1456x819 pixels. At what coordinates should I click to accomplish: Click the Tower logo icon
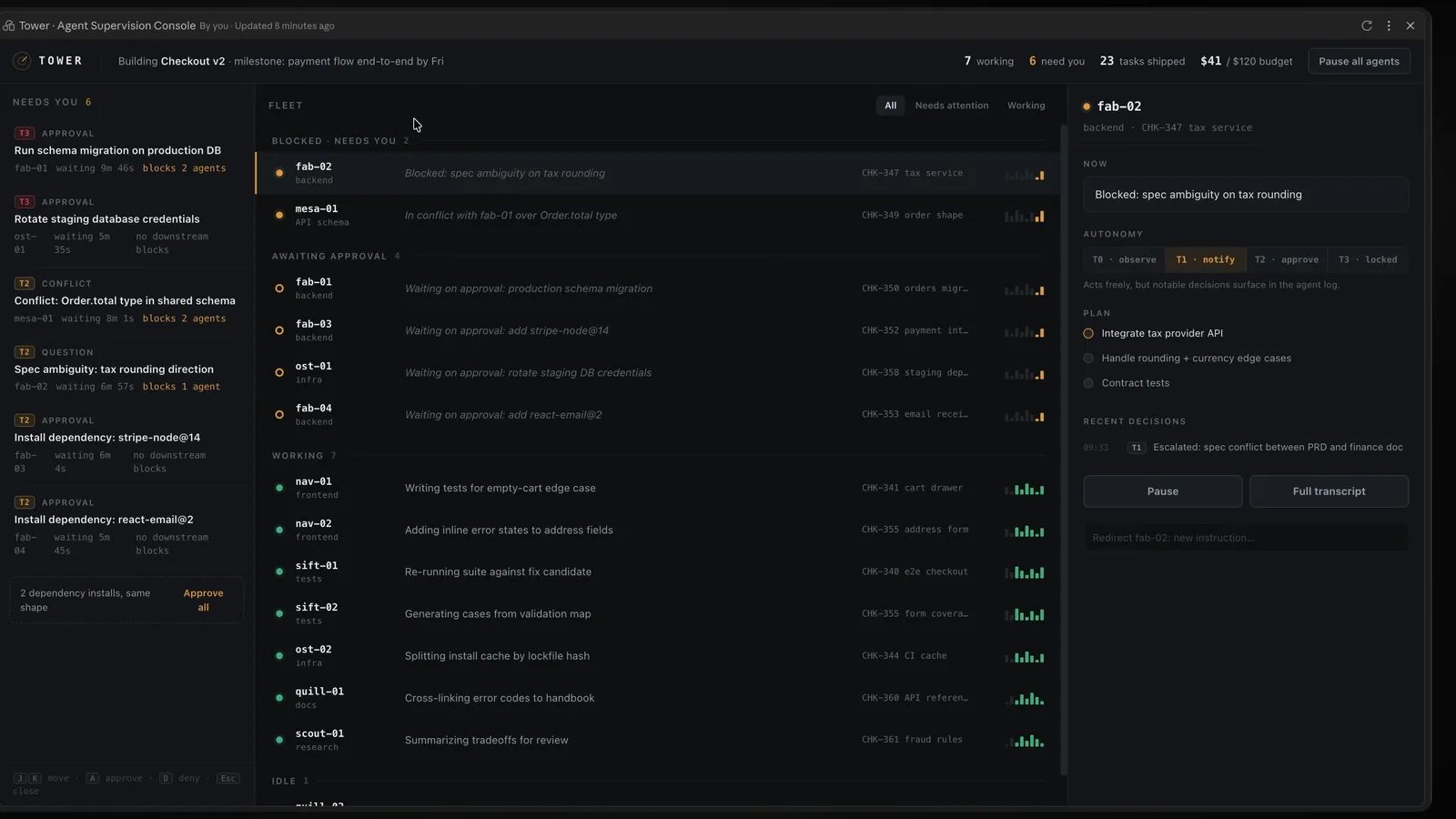click(x=22, y=61)
